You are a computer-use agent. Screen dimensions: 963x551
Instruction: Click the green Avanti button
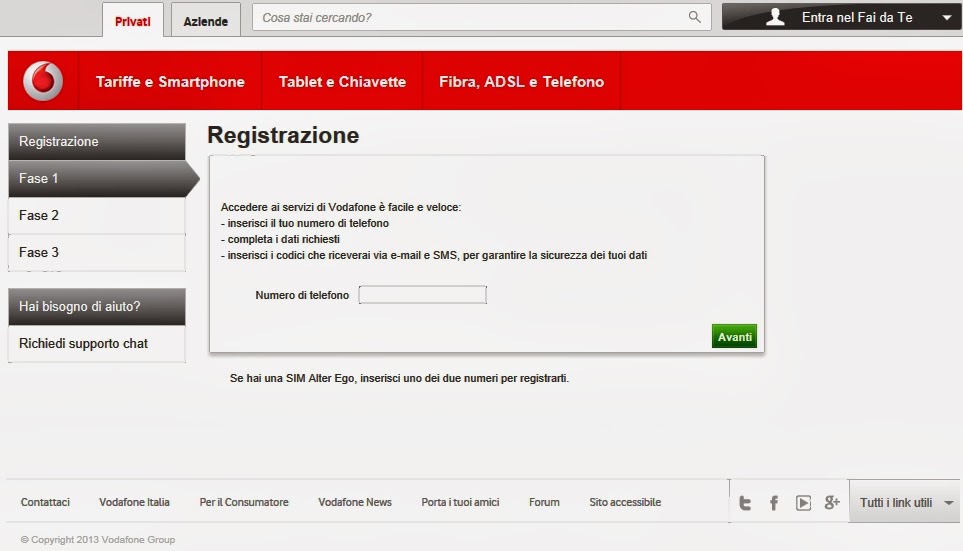[x=735, y=336]
